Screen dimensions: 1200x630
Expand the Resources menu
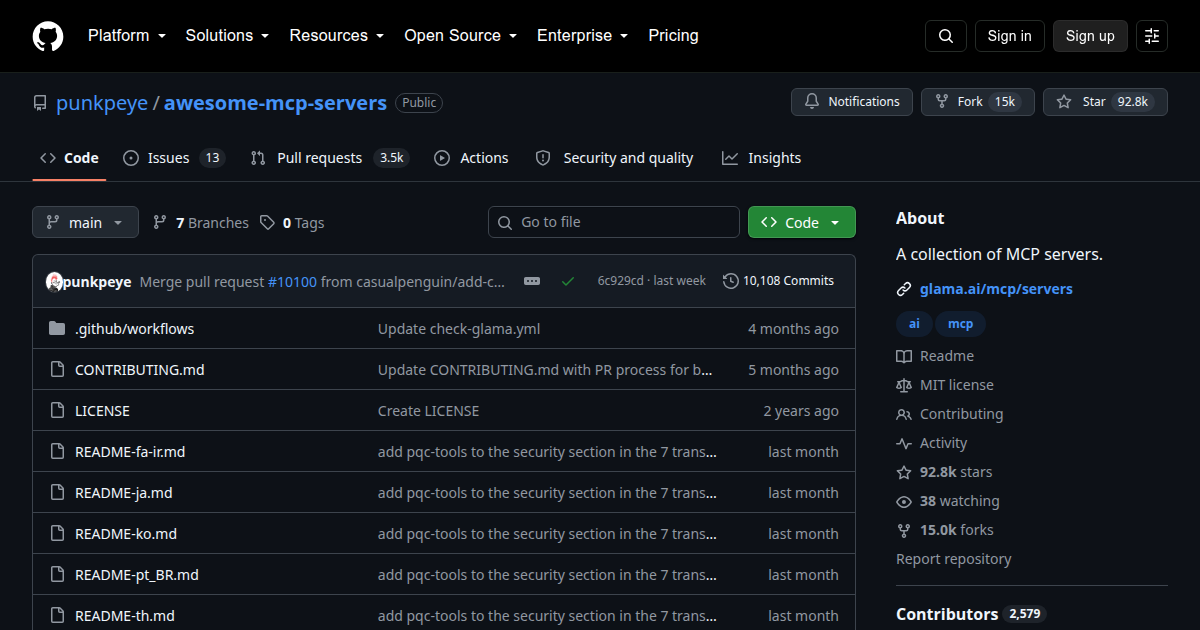pyautogui.click(x=337, y=36)
